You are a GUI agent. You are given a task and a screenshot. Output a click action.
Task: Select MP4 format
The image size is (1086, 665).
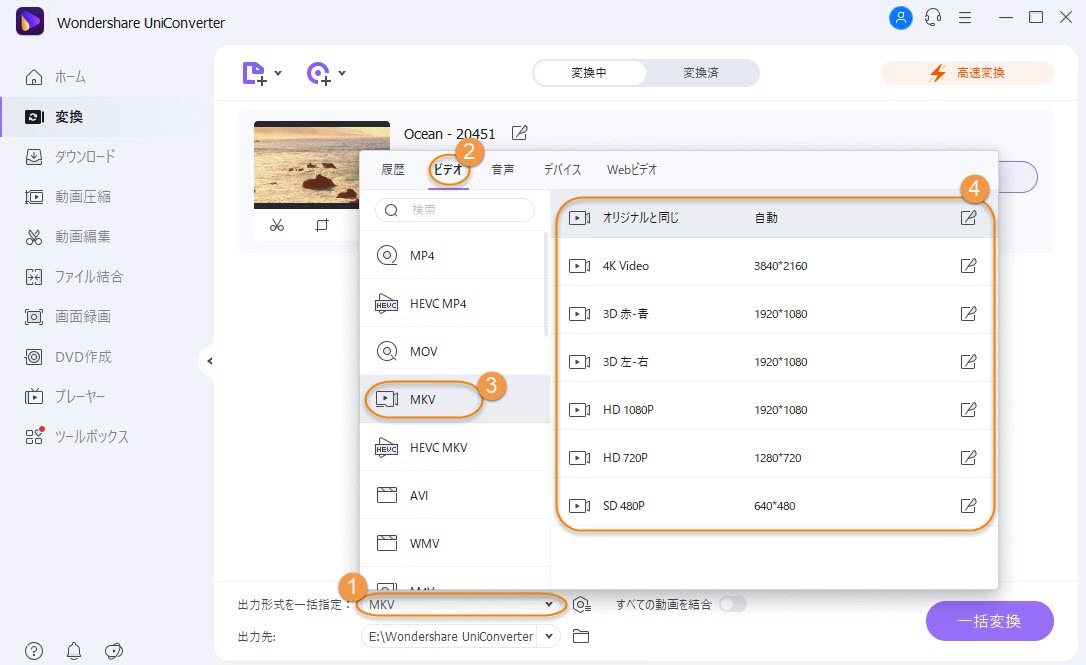tap(454, 256)
